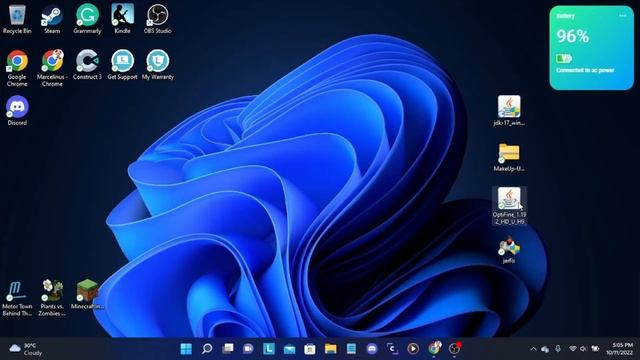Open the Mail app from taskbar
This screenshot has width=640, height=360.
click(289, 349)
